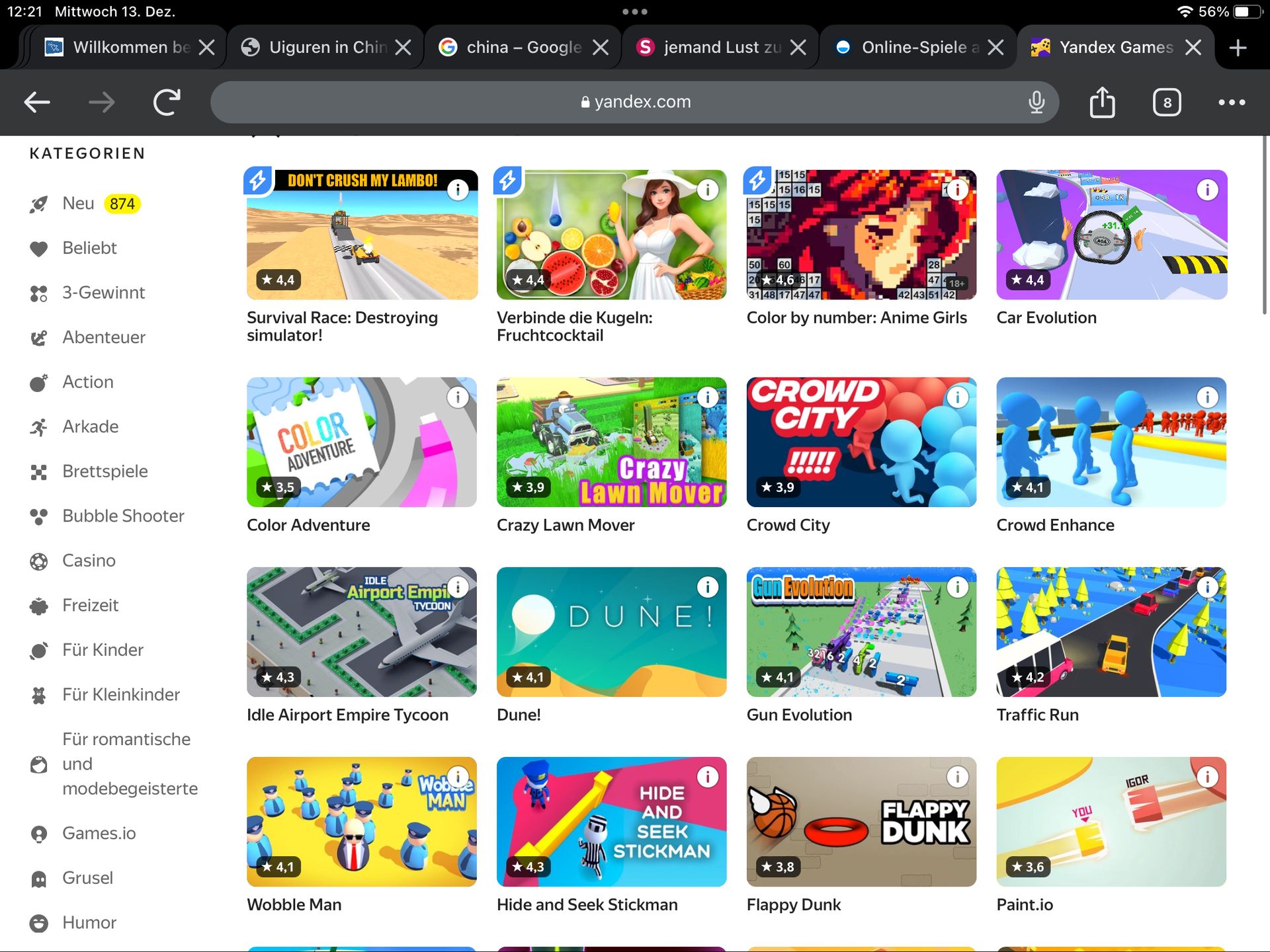
Task: Open the share sheet icon
Action: pos(1102,102)
